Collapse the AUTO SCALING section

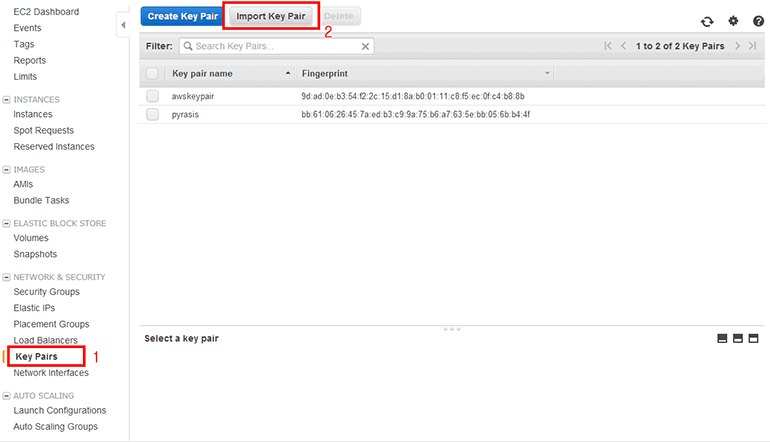(x=7, y=396)
